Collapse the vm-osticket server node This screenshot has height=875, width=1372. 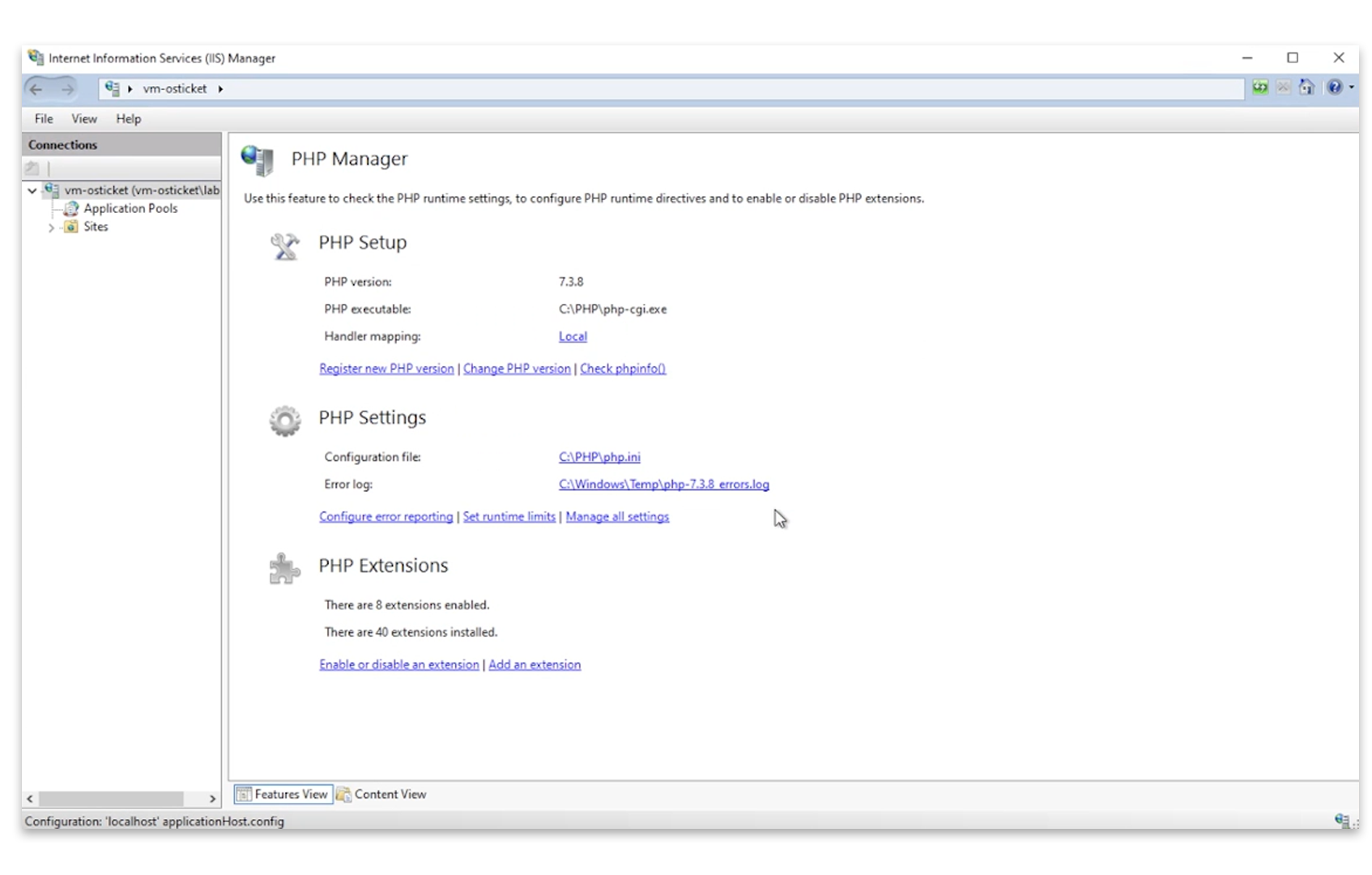(32, 191)
